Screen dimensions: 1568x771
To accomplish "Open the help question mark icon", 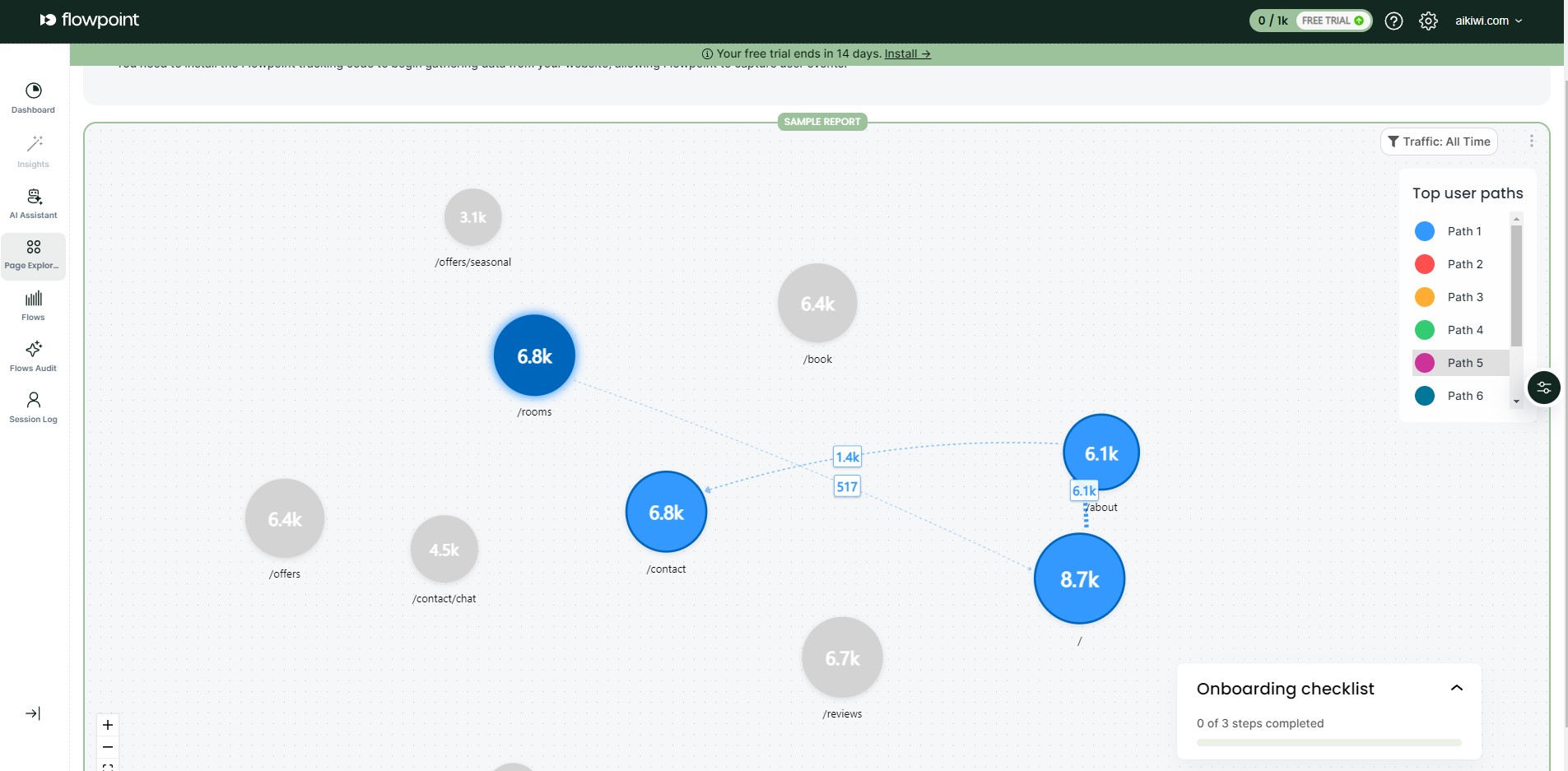I will pos(1394,21).
